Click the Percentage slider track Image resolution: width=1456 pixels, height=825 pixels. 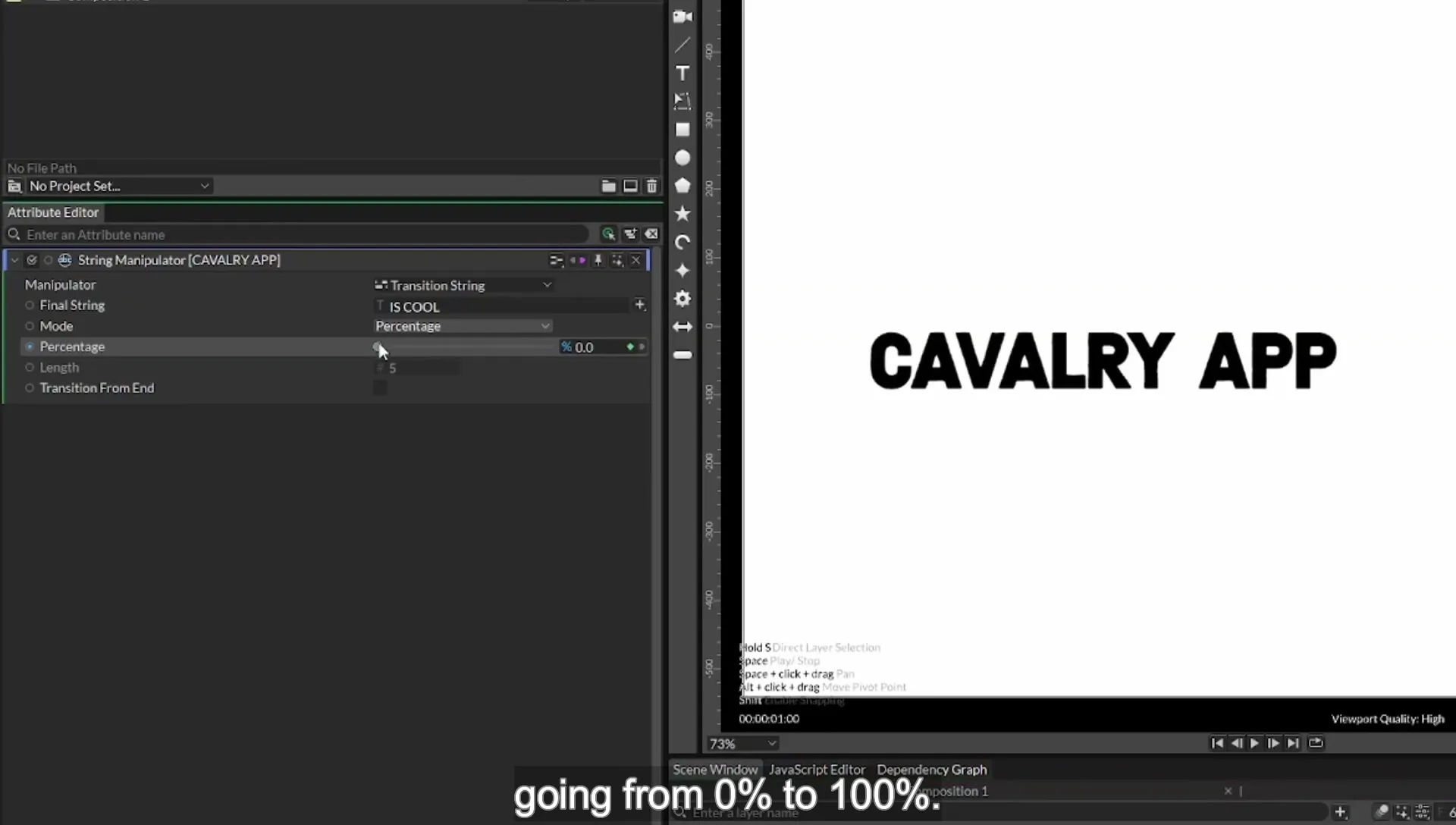pyautogui.click(x=466, y=347)
